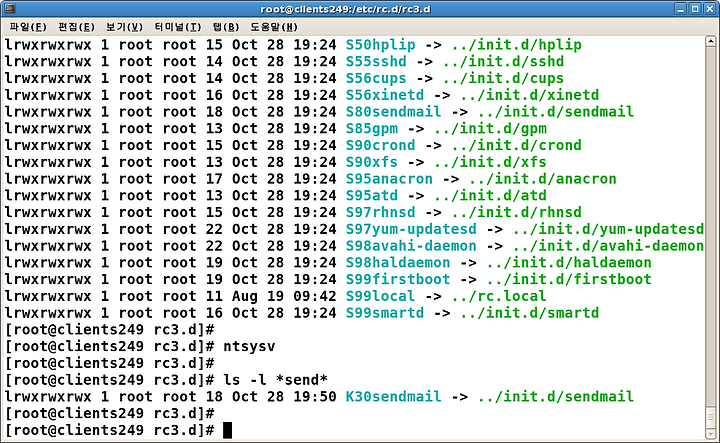Image resolution: width=720 pixels, height=443 pixels.
Task: Click the ../init.d/anacron target path
Action: click(x=543, y=179)
